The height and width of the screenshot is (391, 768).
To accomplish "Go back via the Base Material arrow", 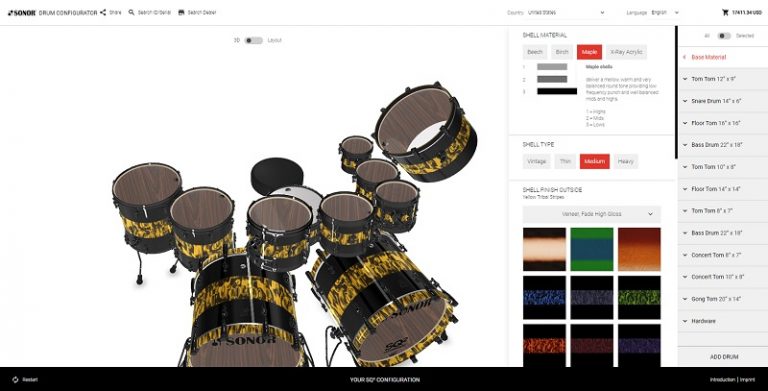I will (x=684, y=57).
